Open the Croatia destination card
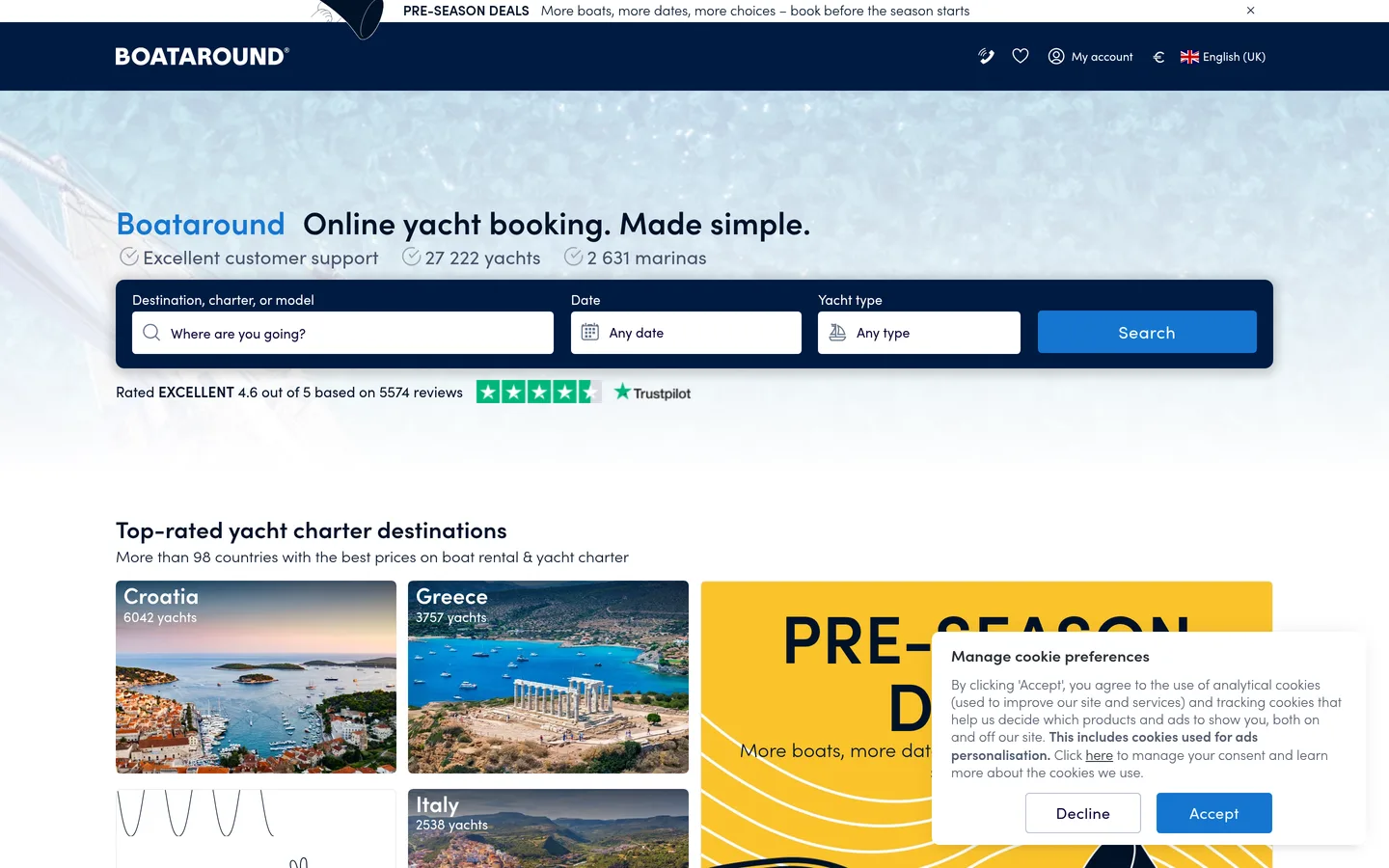Viewport: 1389px width, 868px height. point(256,677)
